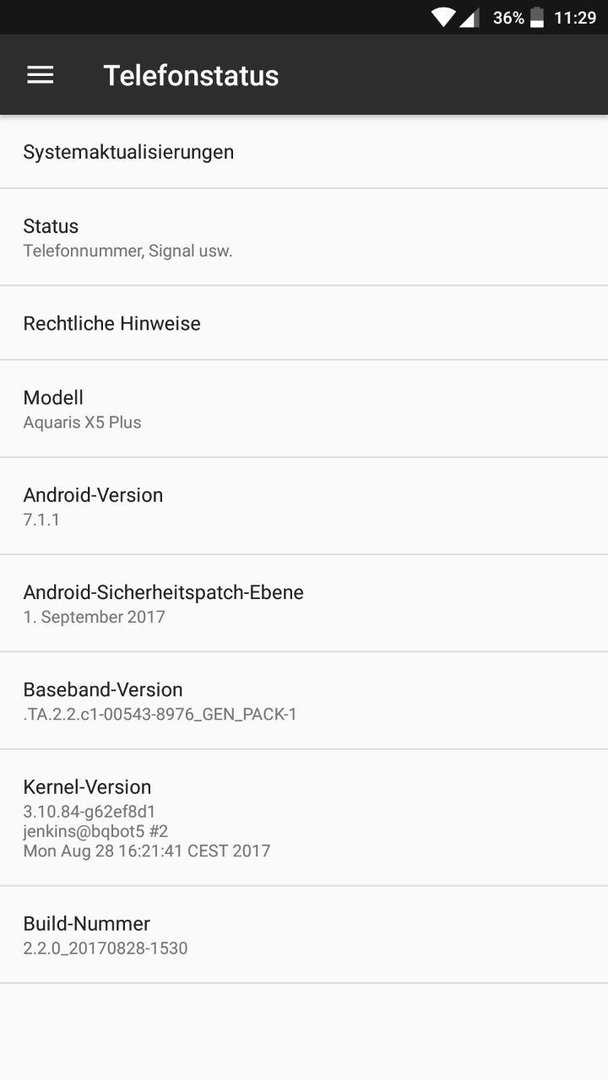
Task: Tap the 11:29 clock
Action: click(575, 18)
